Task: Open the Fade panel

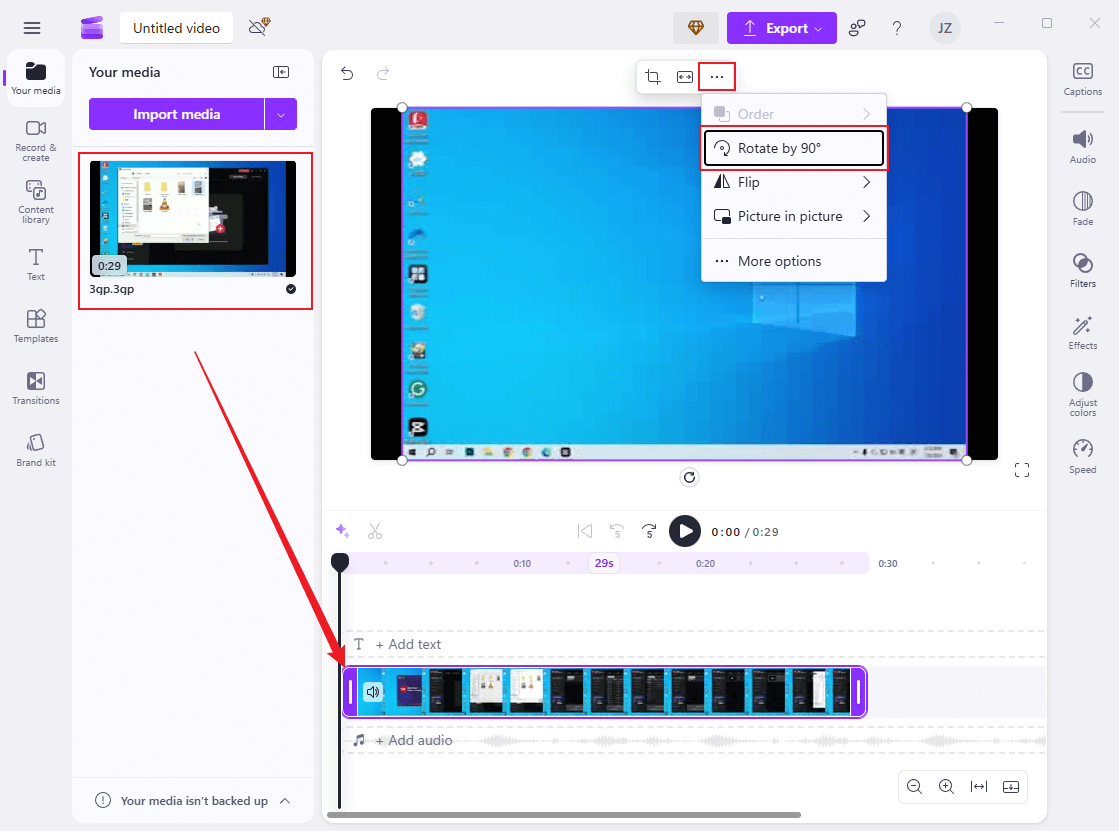Action: [1083, 208]
